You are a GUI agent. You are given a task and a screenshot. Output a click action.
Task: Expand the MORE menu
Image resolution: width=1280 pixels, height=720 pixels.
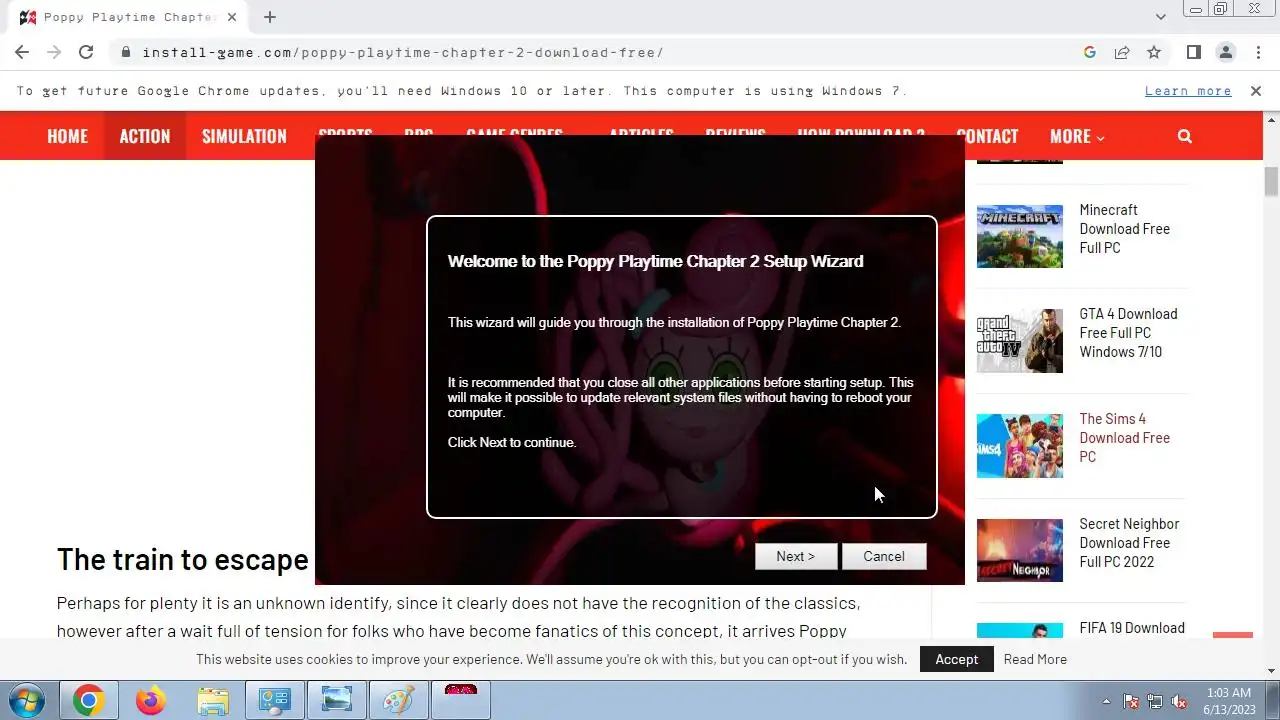[1077, 136]
